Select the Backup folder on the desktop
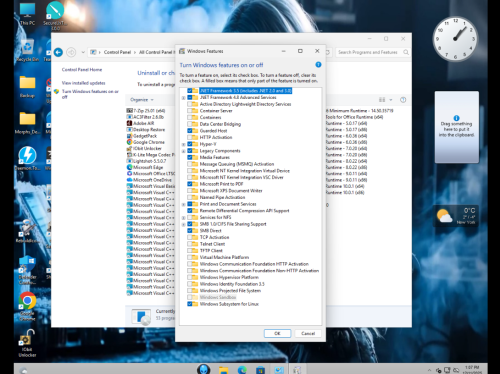Image resolution: width=500 pixels, height=374 pixels. [x=27, y=87]
